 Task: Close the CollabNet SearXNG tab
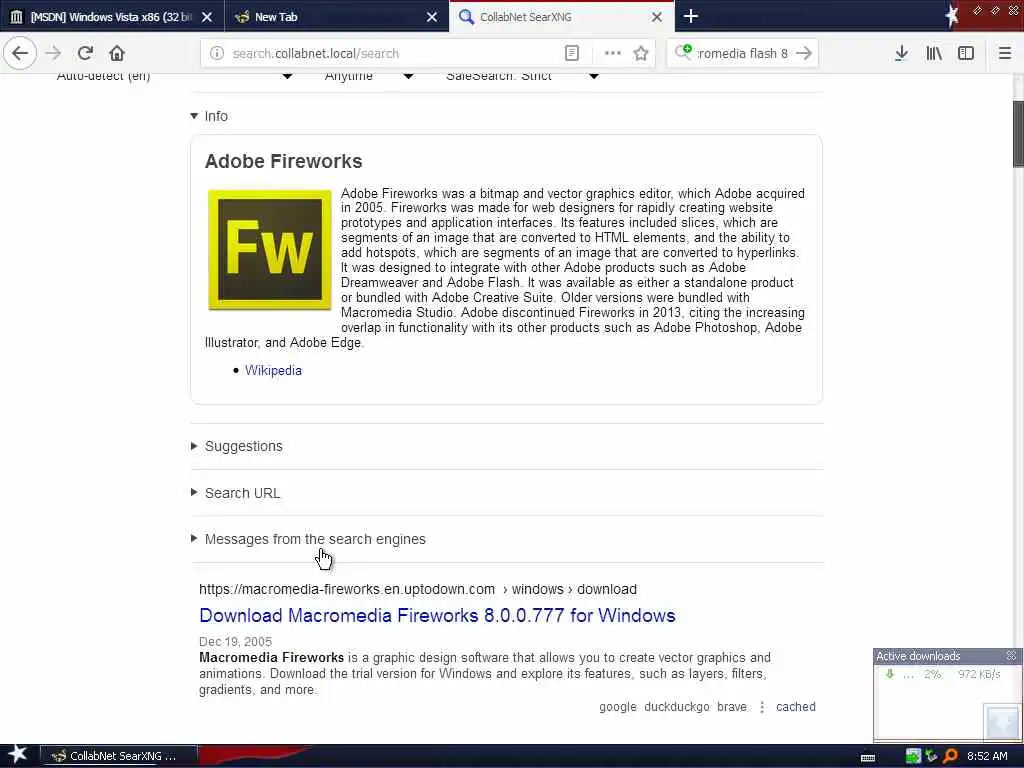pos(657,17)
